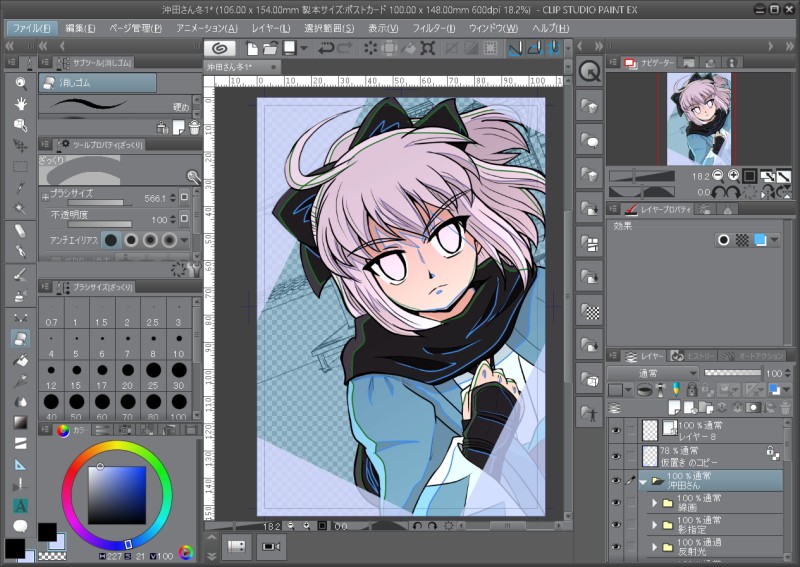This screenshot has height=567, width=800.
Task: Select no anti-aliasing option
Action: coord(111,240)
